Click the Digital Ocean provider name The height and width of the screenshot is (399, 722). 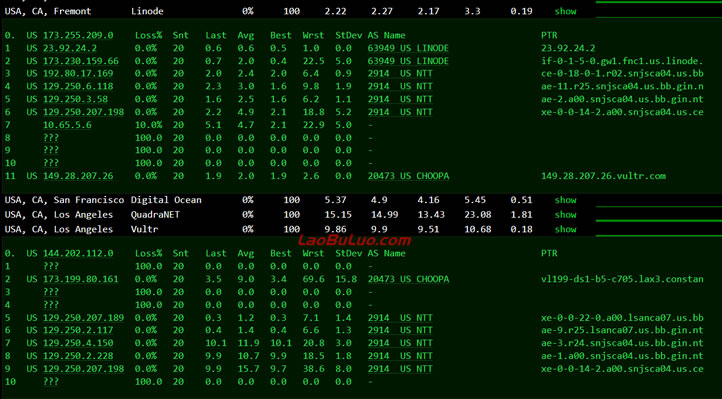coord(166,200)
